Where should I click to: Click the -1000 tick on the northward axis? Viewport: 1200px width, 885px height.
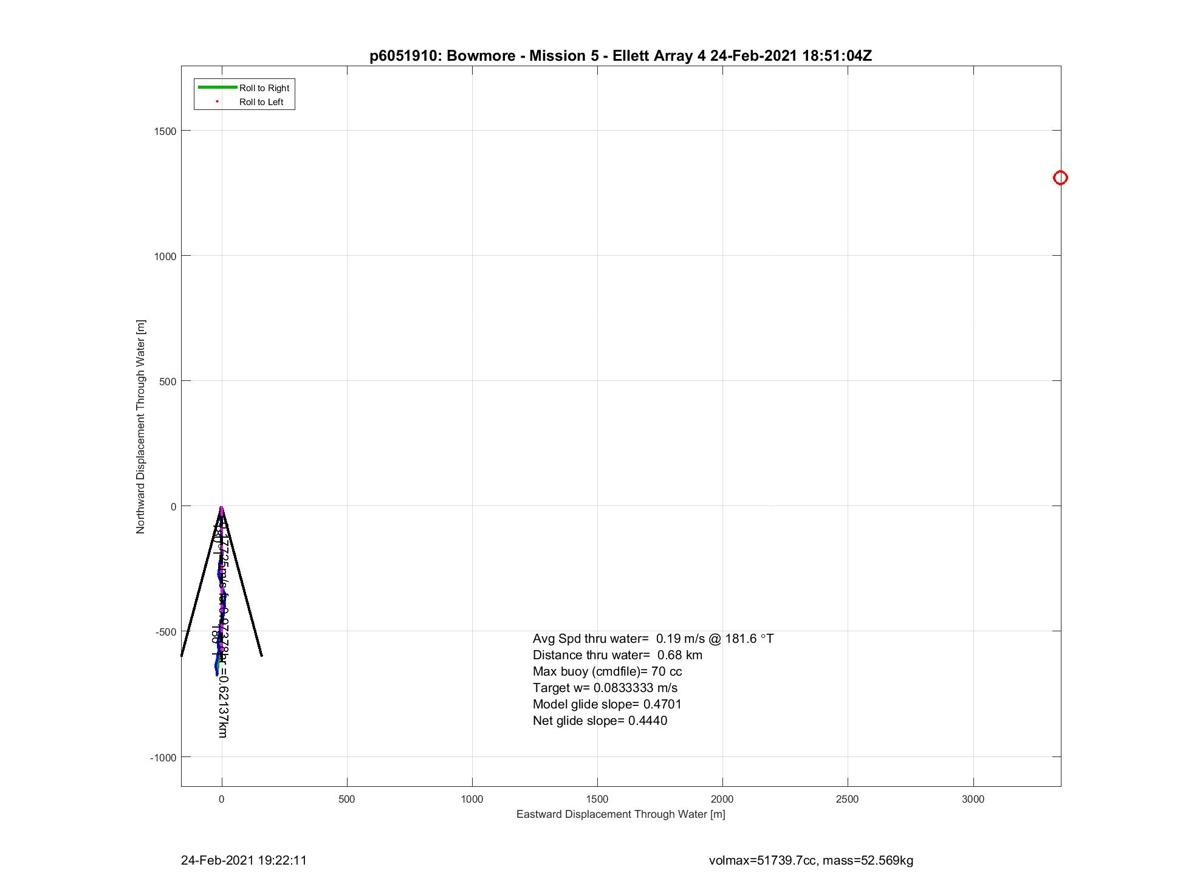point(164,757)
